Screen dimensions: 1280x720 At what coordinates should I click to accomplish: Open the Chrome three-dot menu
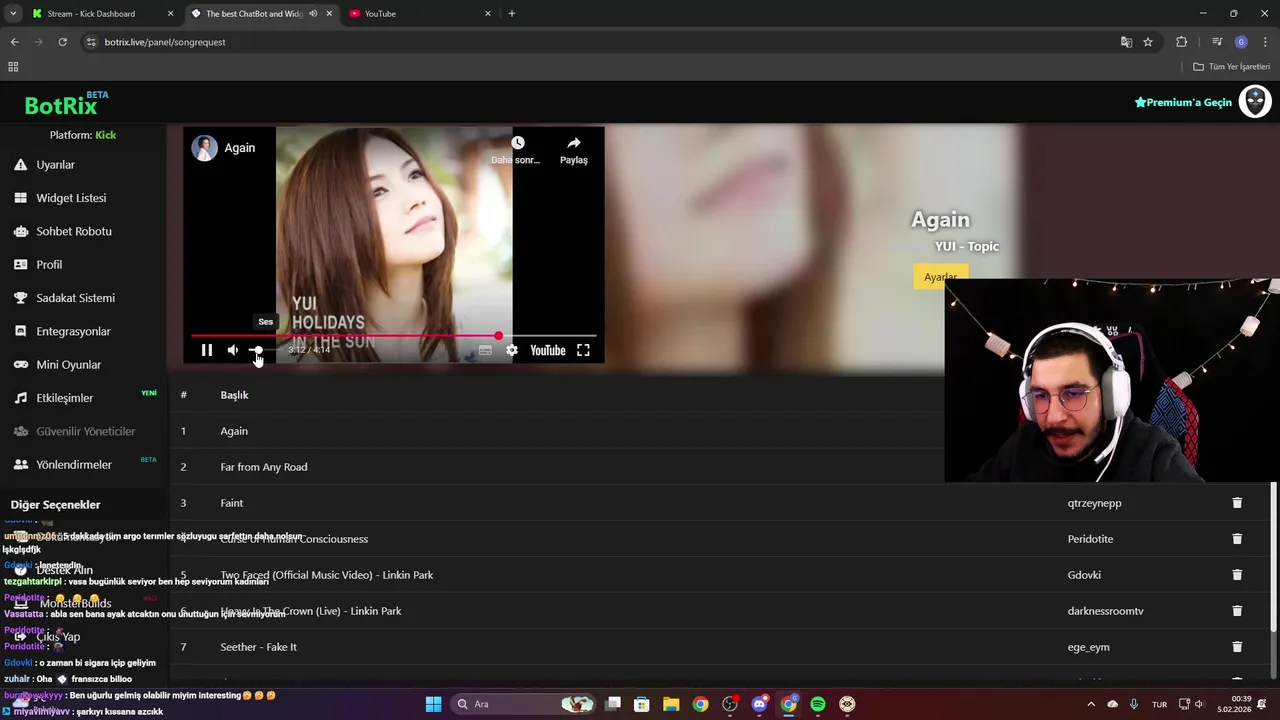1265,42
